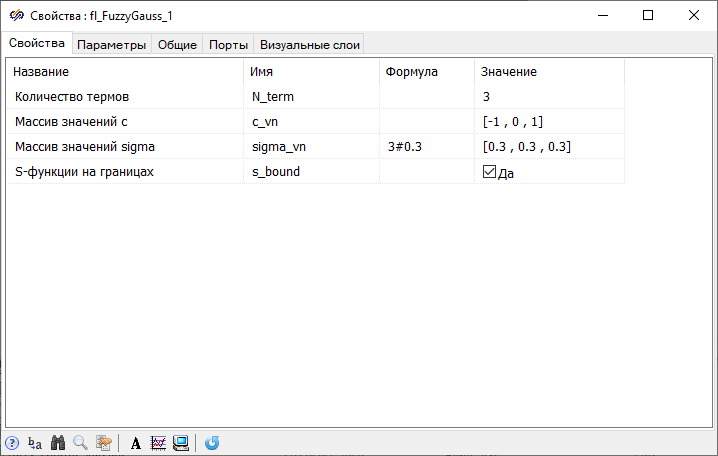Edit the c_vn value [-1 , 0 , 1]
Viewport: 718px width, 456px height.
pyautogui.click(x=549, y=122)
